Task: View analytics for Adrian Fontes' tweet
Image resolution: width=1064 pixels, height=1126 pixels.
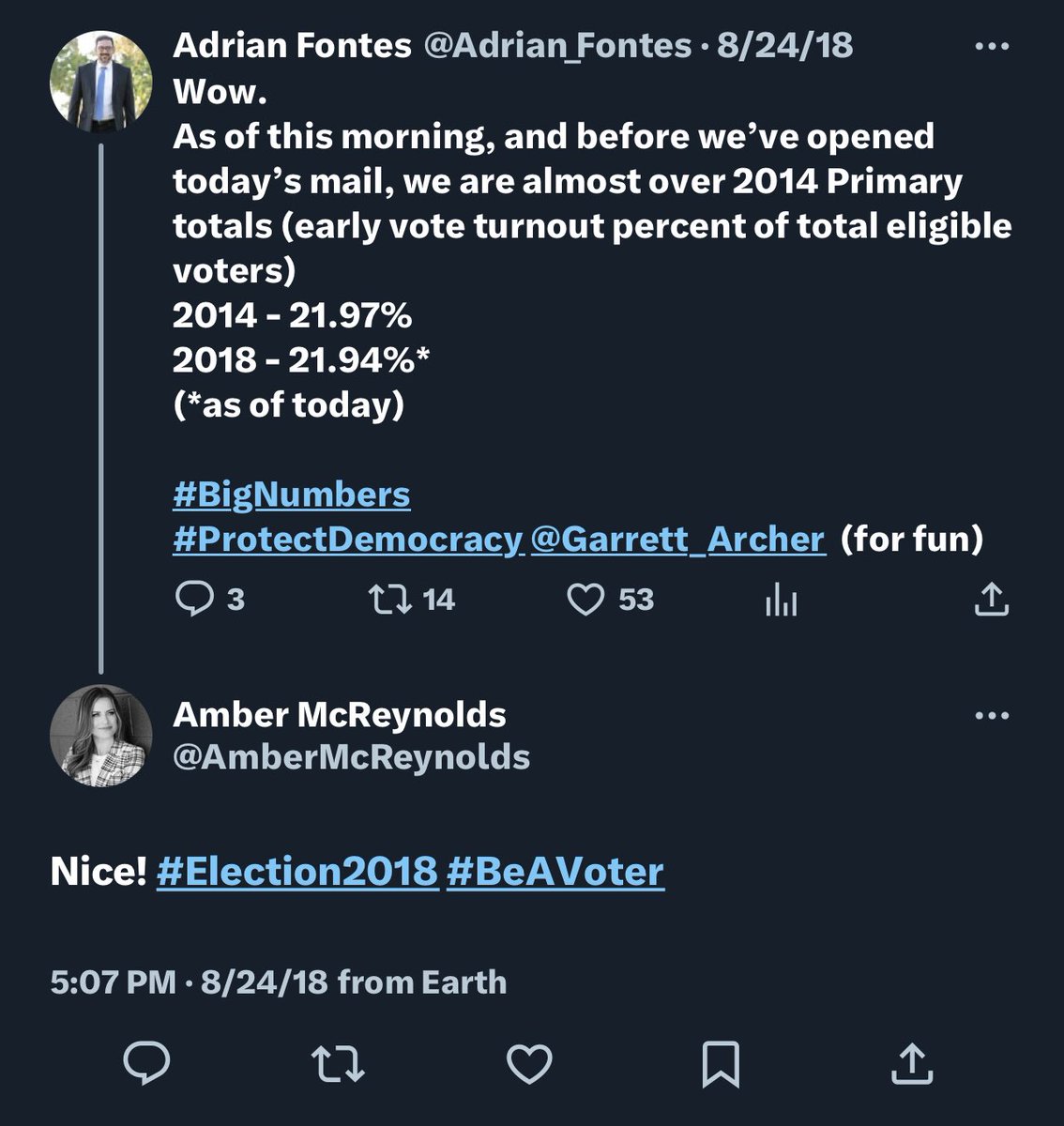Action: click(781, 599)
